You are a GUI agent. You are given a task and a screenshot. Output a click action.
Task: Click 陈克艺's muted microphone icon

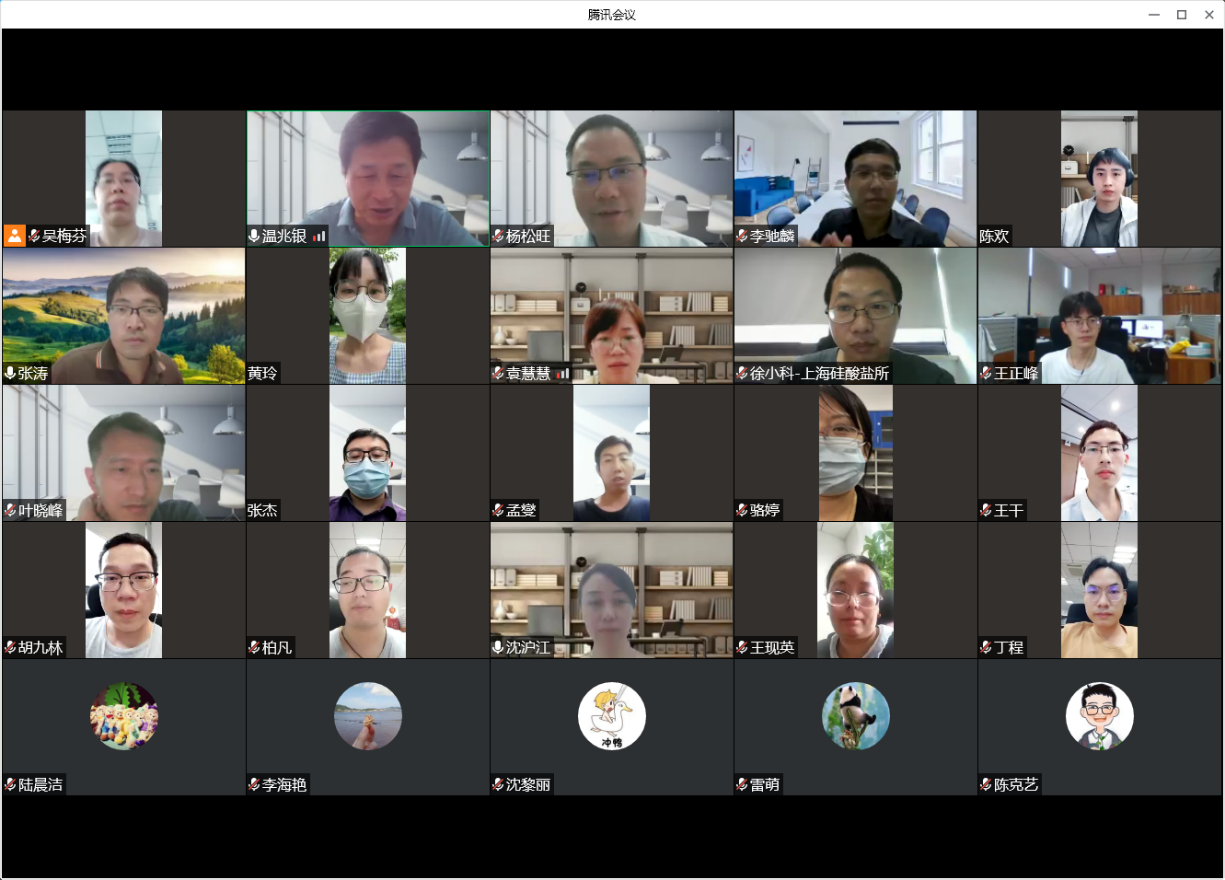coord(986,785)
